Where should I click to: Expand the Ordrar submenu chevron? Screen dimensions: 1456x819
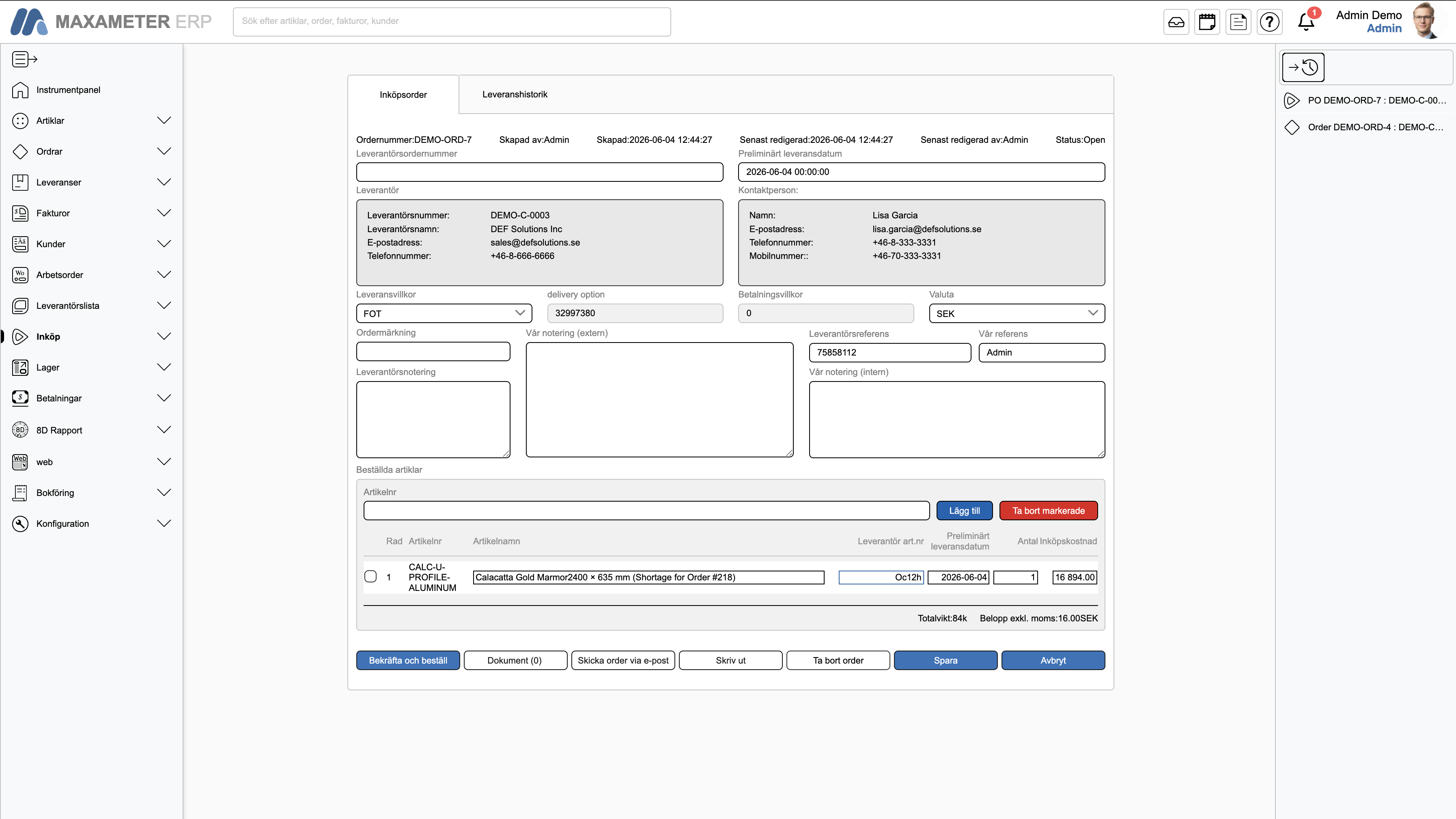(164, 151)
